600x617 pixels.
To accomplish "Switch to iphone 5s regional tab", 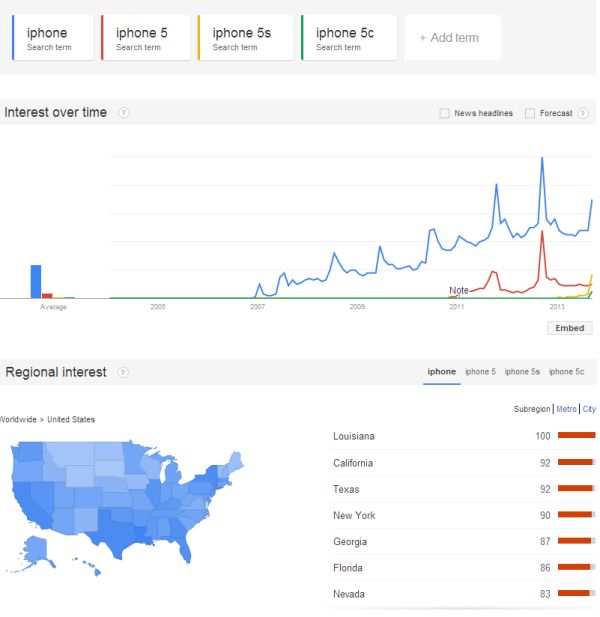I will (x=522, y=372).
